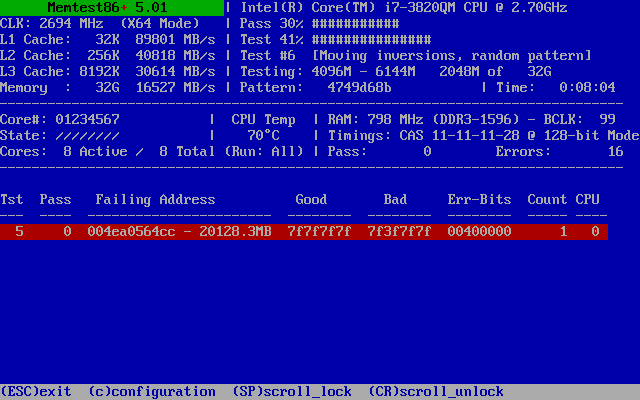This screenshot has width=640, height=400.
Task: Click the L3 Cache speed 30614 MB/s
Action: click(x=175, y=71)
